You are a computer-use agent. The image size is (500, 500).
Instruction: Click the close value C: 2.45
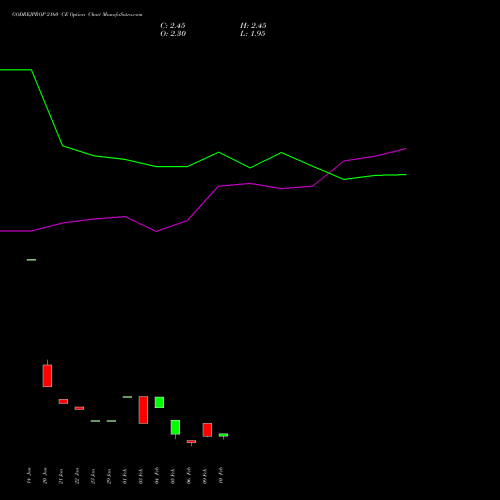[x=173, y=26]
